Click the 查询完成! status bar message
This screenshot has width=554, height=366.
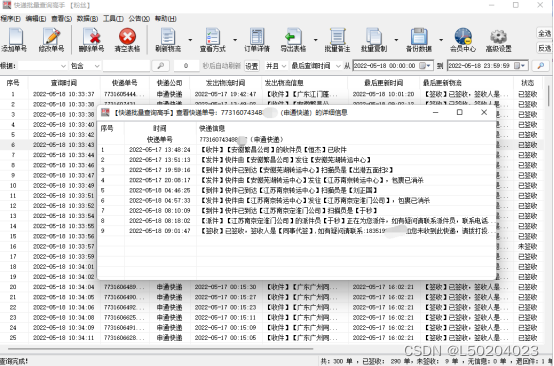click(14, 361)
